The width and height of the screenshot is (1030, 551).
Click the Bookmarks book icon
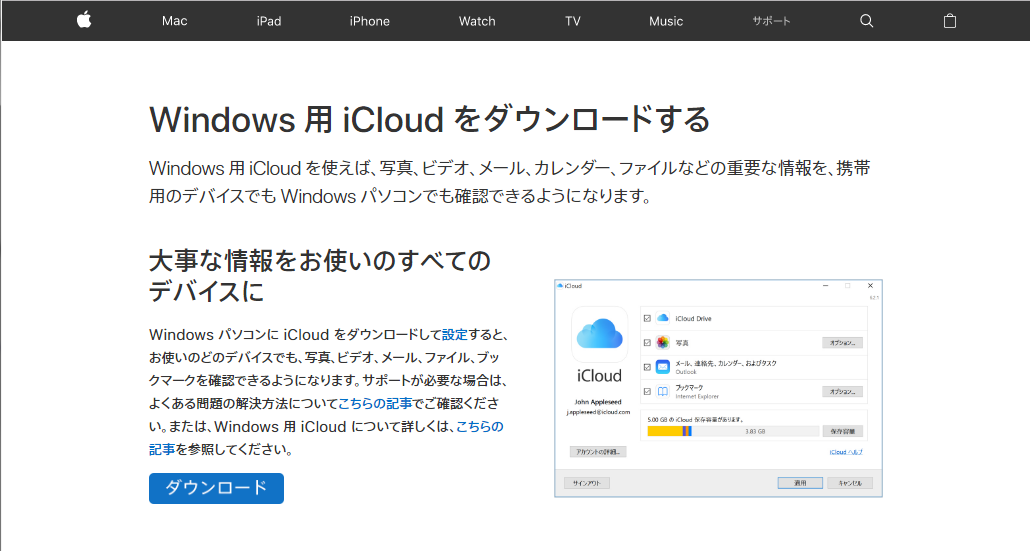click(x=663, y=391)
